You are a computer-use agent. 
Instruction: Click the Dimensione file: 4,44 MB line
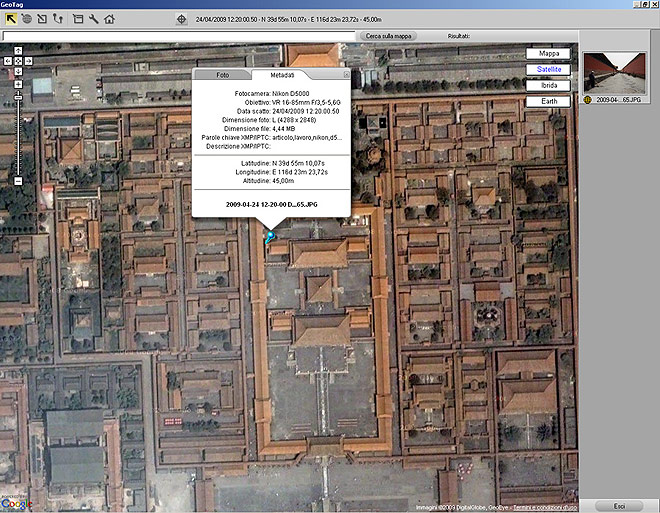pos(259,129)
